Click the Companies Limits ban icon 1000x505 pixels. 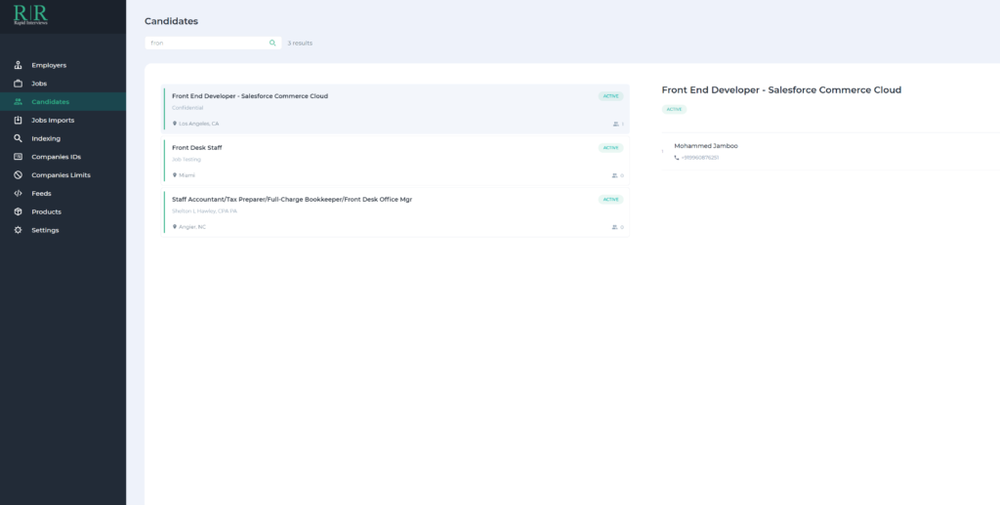click(x=18, y=175)
